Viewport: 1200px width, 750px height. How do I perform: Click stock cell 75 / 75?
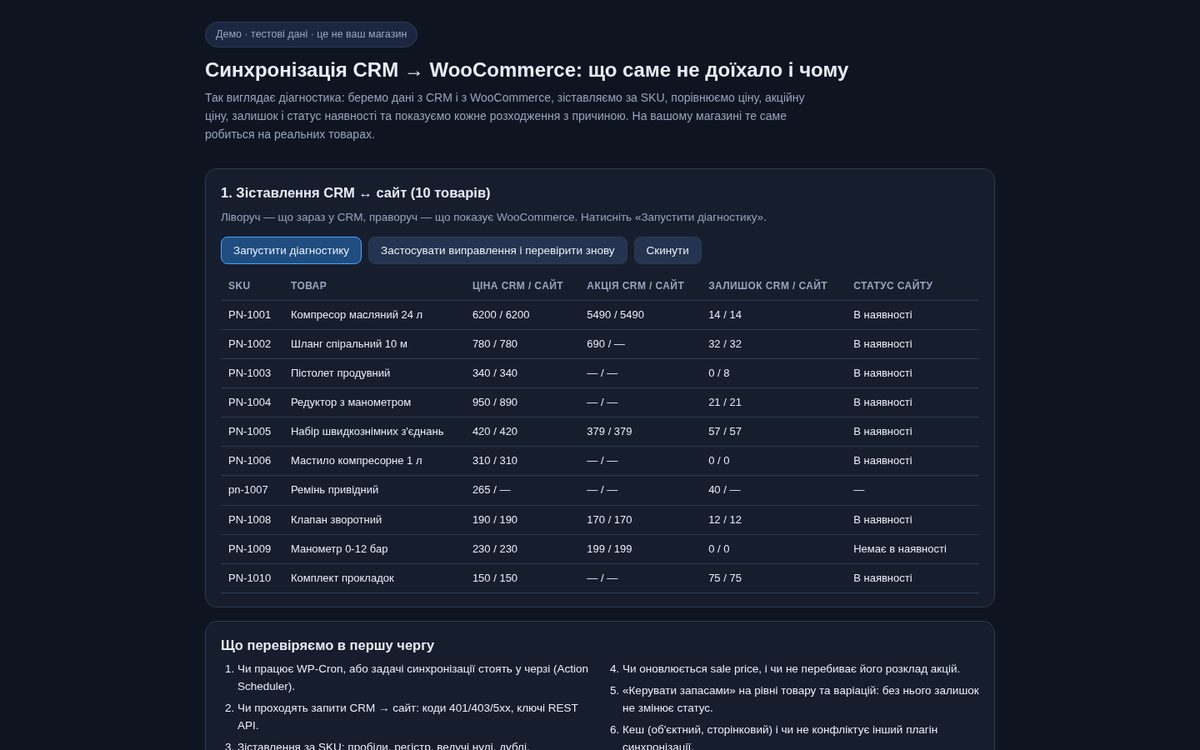pos(725,578)
